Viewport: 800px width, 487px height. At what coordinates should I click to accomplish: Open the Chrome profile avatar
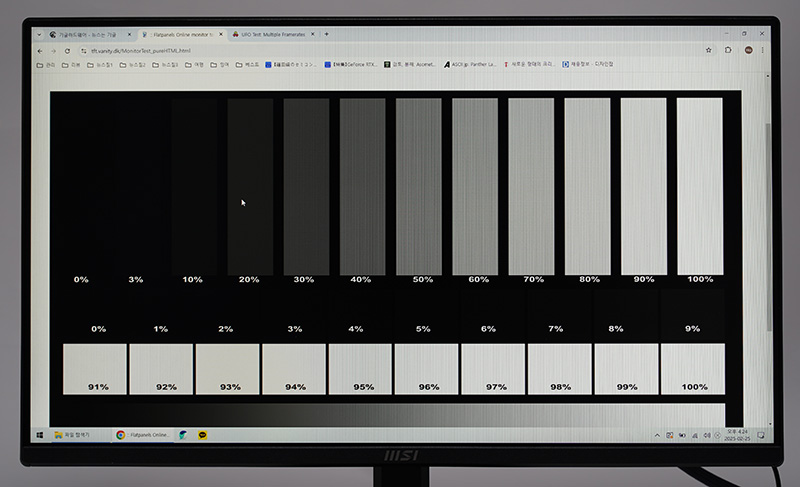[748, 50]
